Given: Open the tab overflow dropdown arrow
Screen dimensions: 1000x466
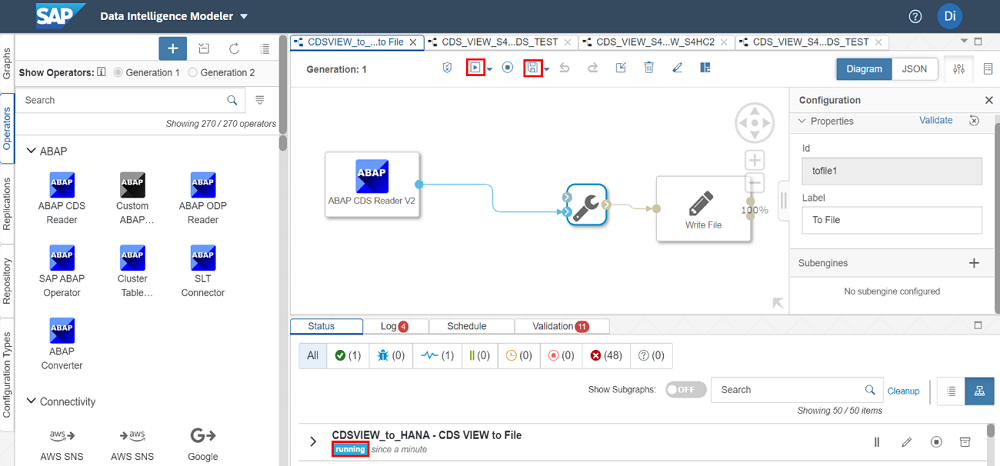Looking at the screenshot, I should tap(964, 41).
